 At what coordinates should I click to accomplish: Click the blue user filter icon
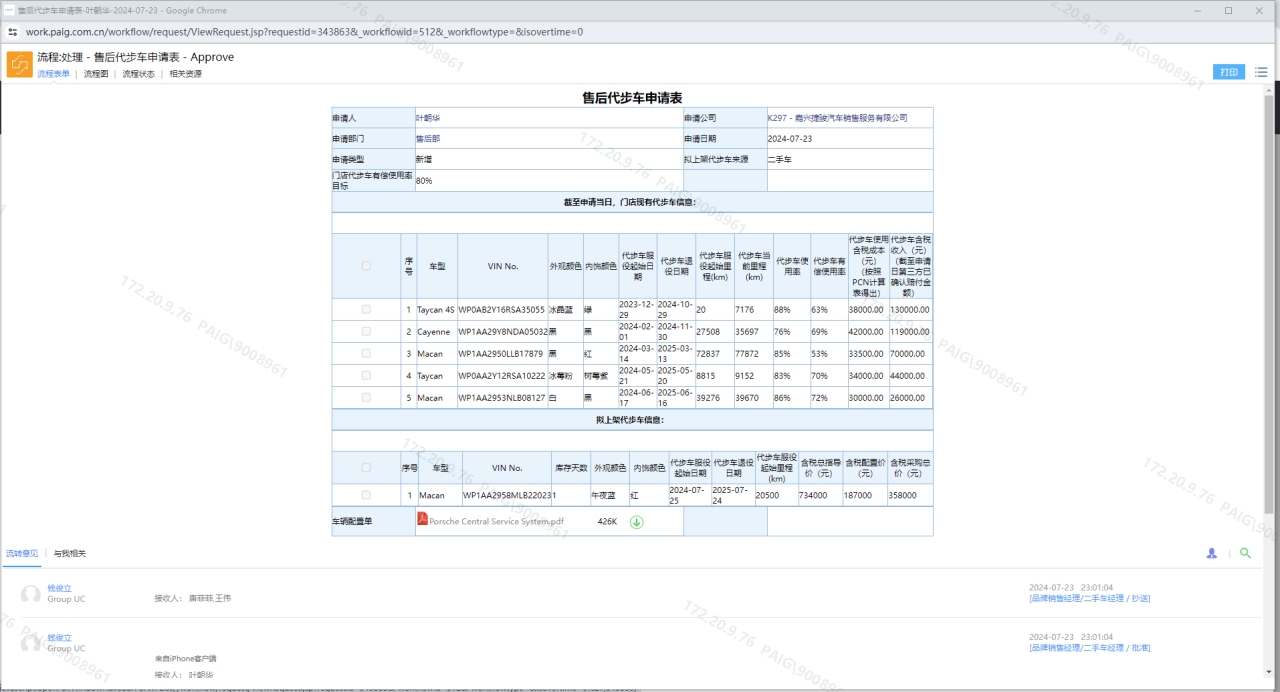tap(1212, 552)
